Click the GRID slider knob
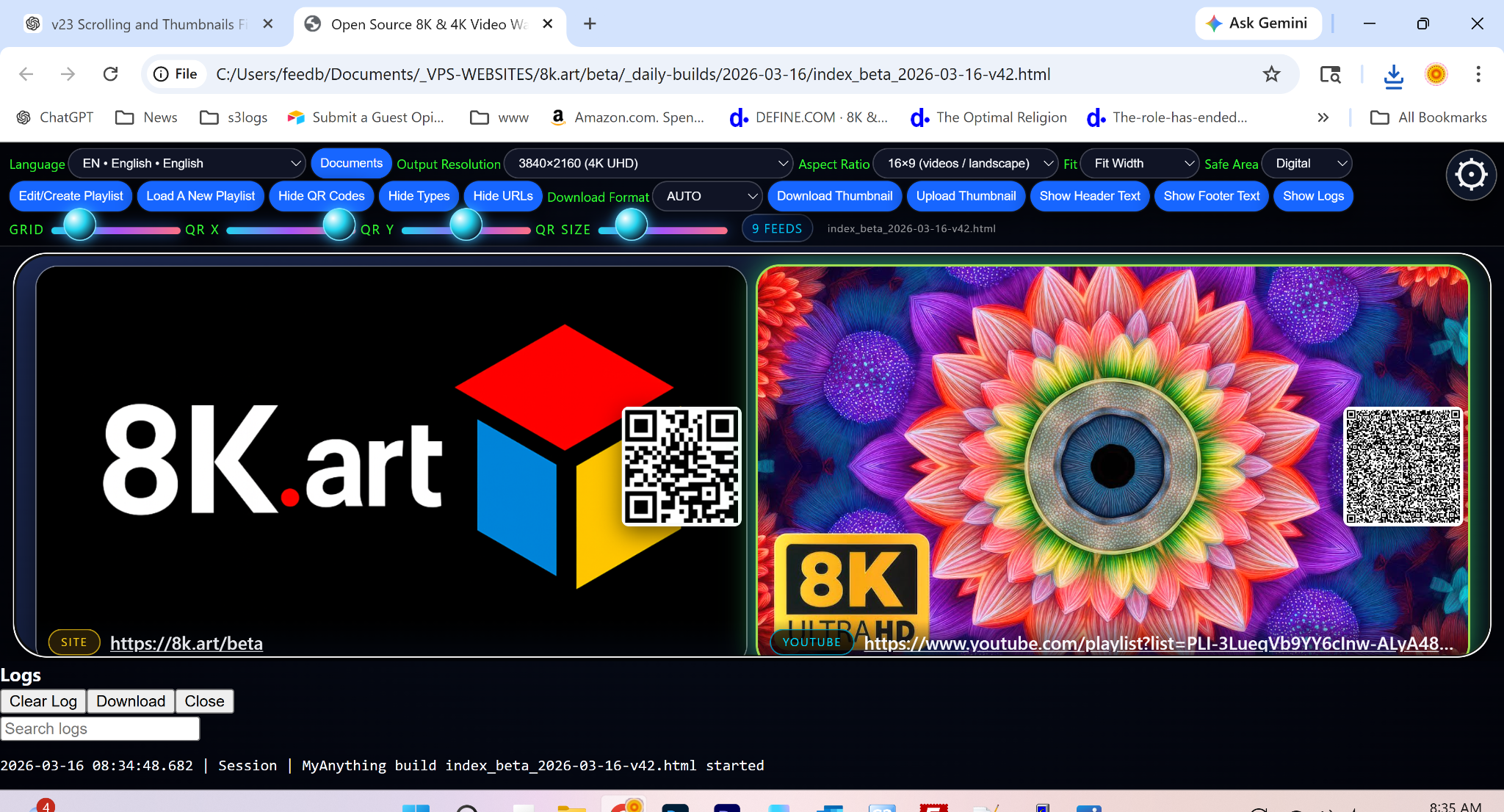Screen dimensions: 1504x812 (79, 225)
